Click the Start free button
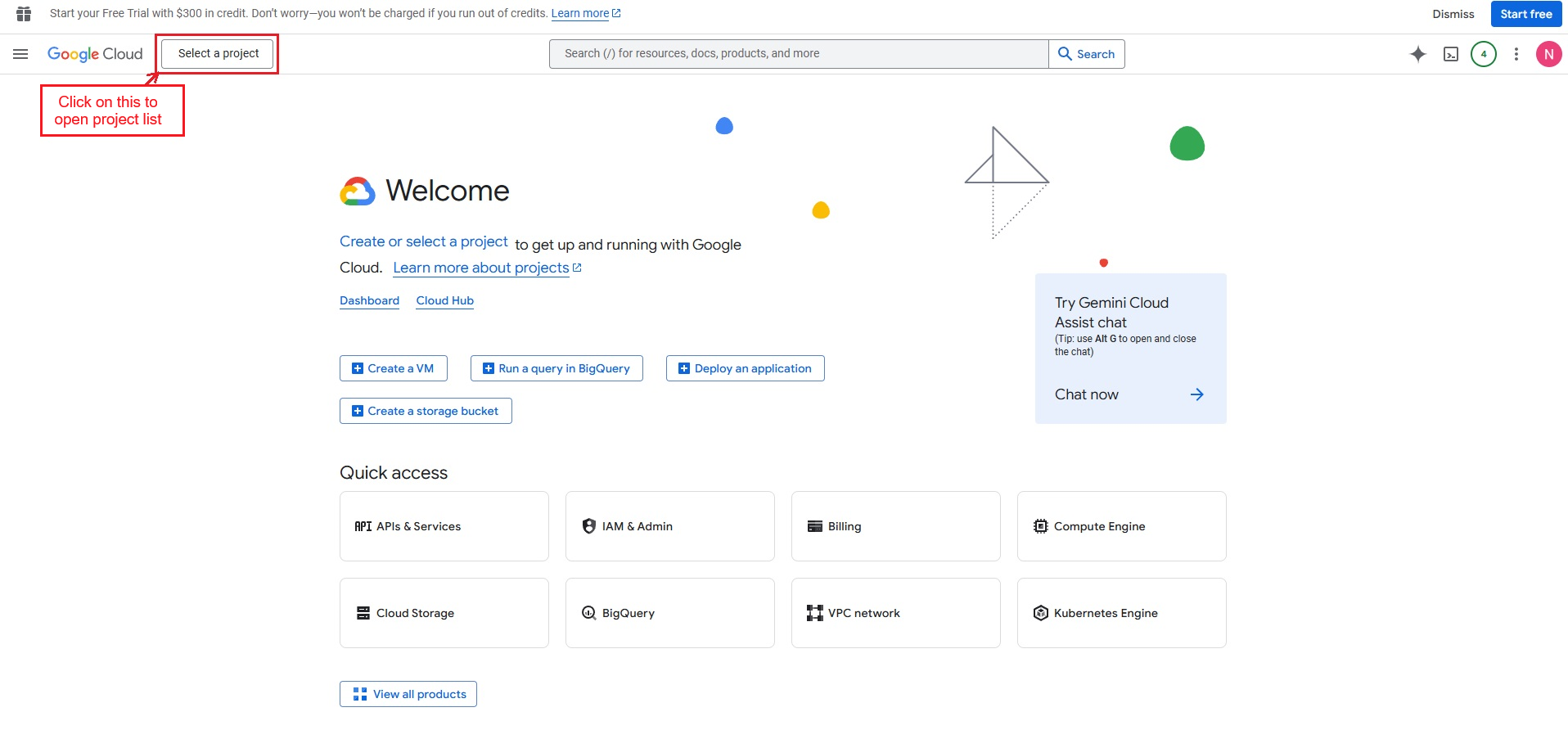 click(x=1525, y=14)
